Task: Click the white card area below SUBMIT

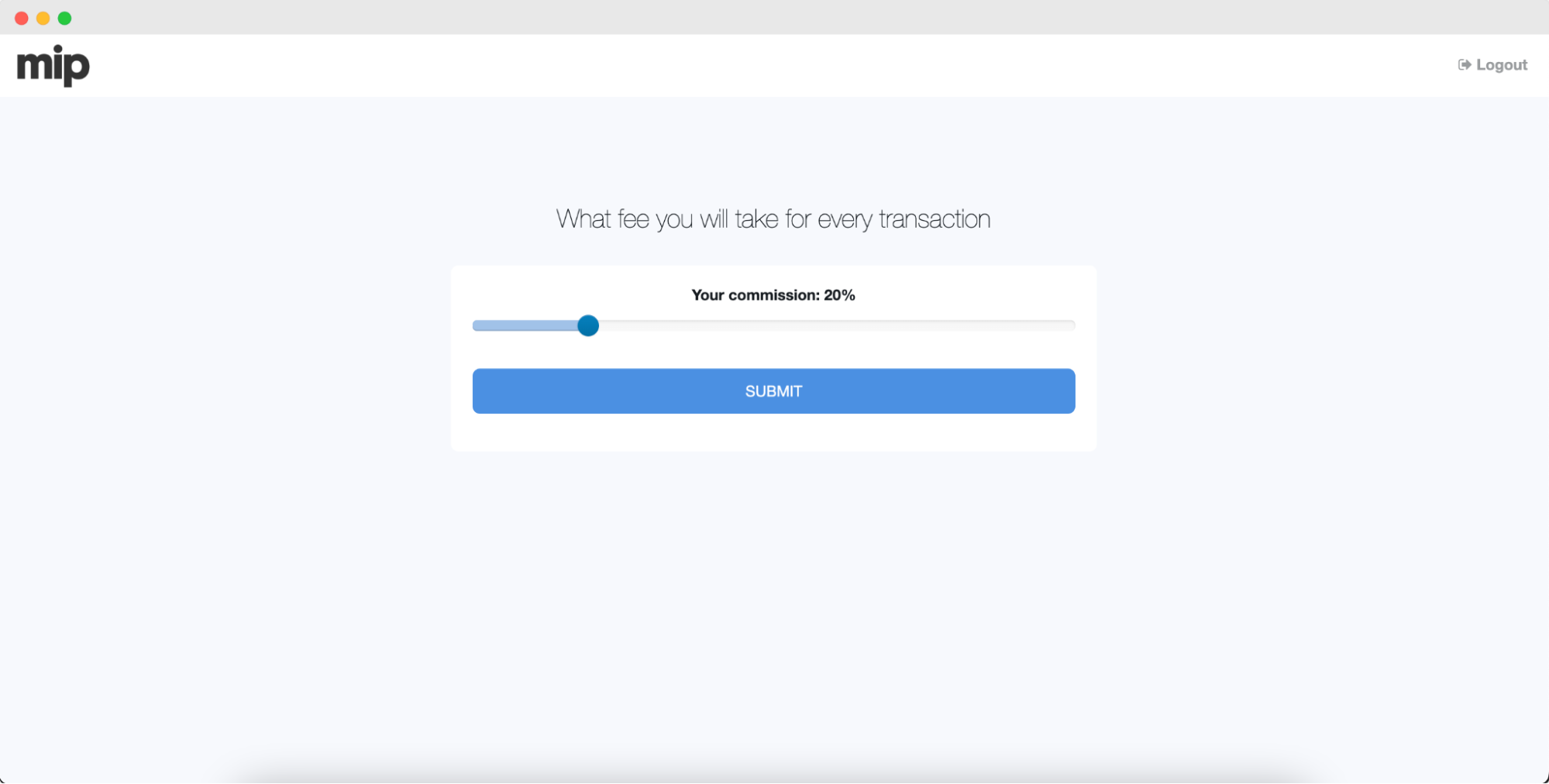Action: (x=773, y=432)
